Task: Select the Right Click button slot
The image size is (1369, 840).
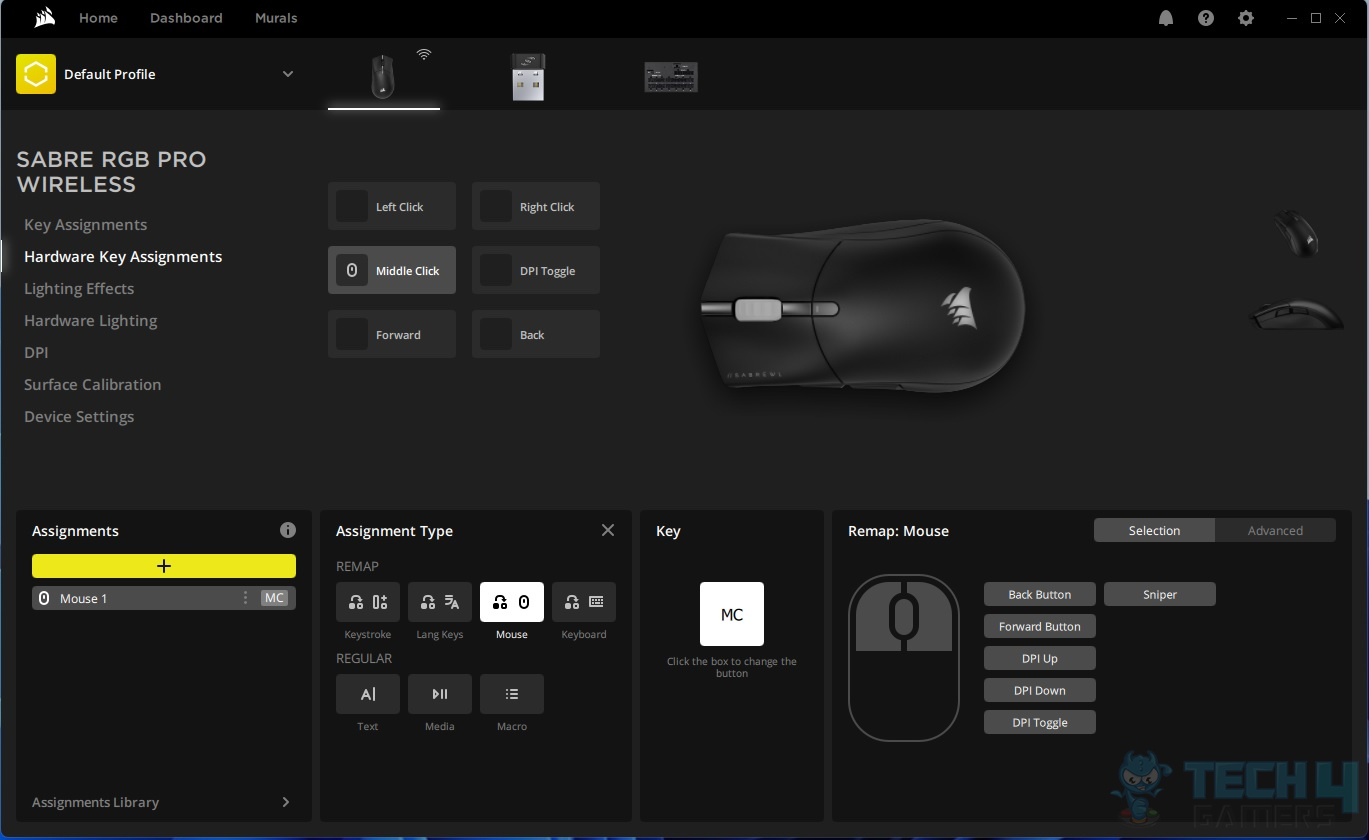Action: pos(536,206)
